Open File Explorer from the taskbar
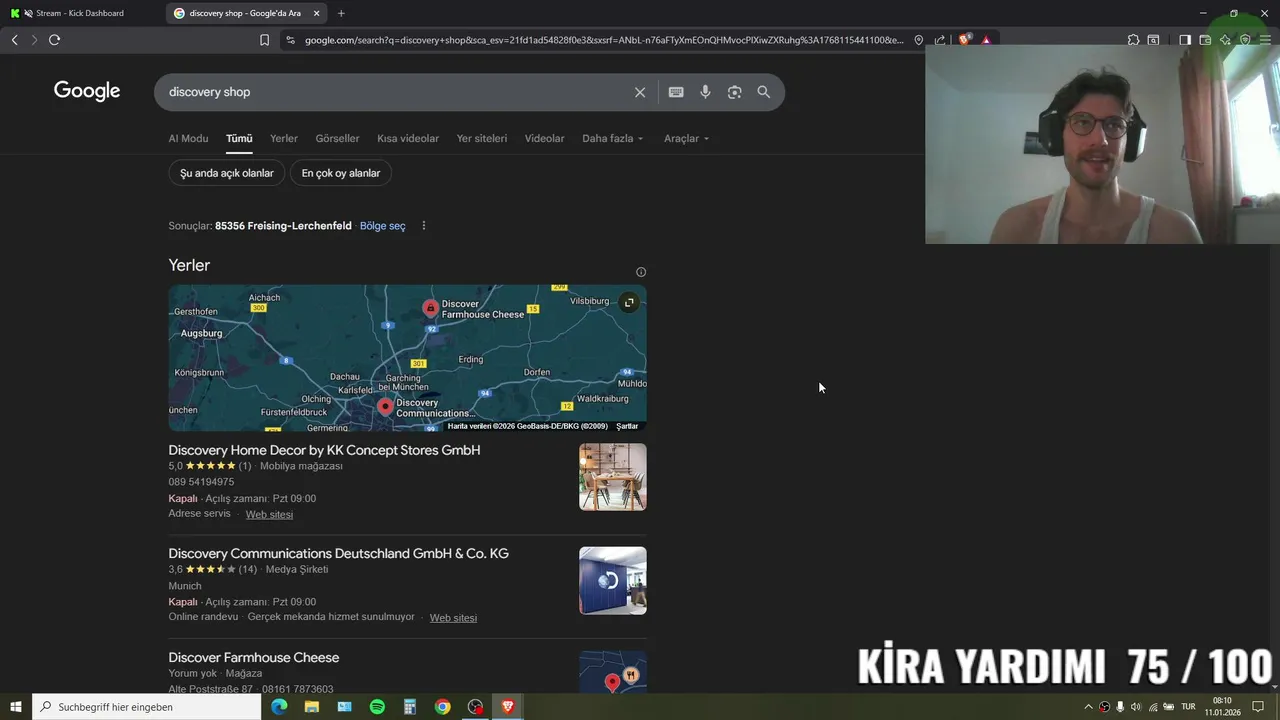1280x720 pixels. coord(312,707)
